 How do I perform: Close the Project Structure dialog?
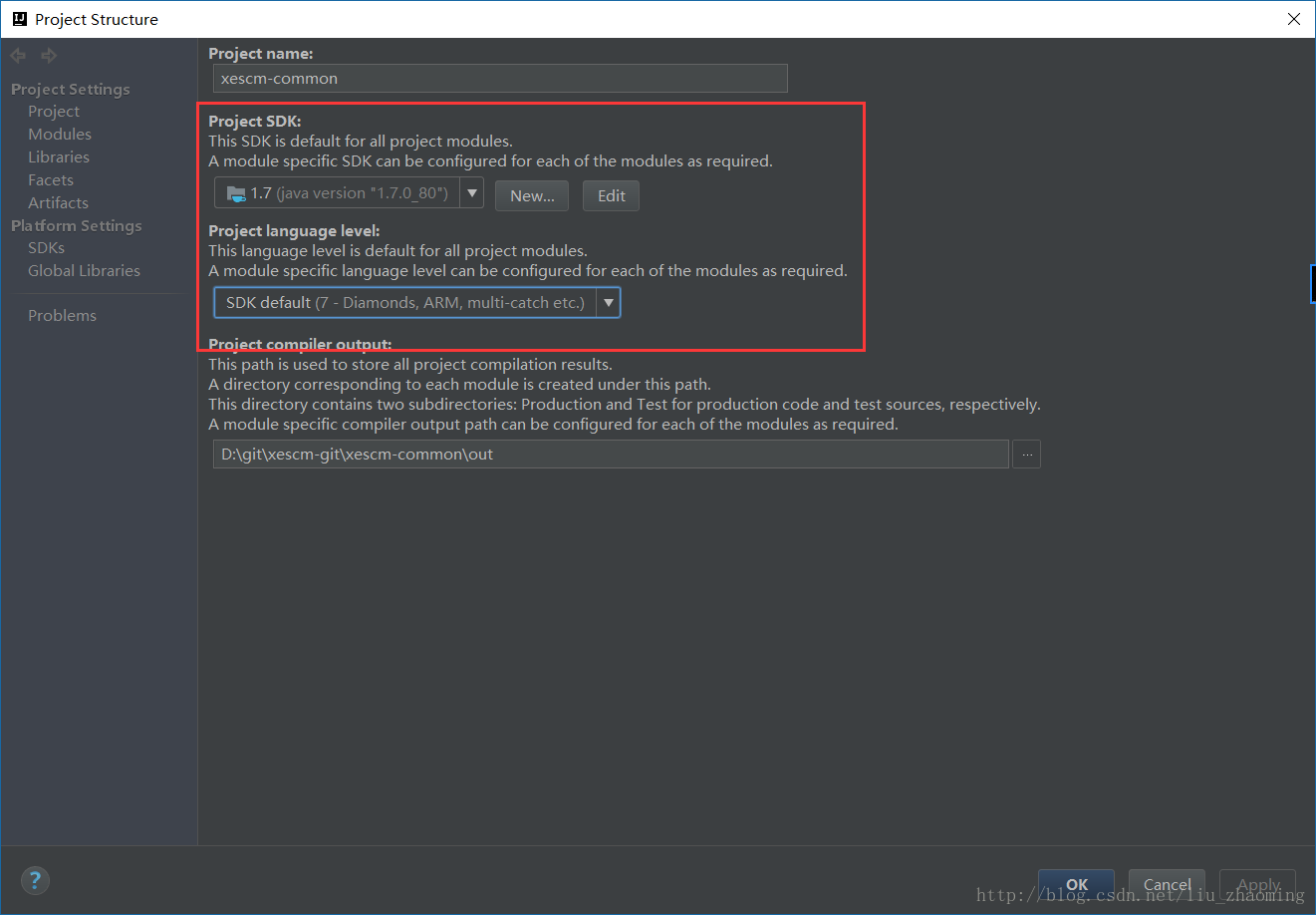coord(1293,19)
